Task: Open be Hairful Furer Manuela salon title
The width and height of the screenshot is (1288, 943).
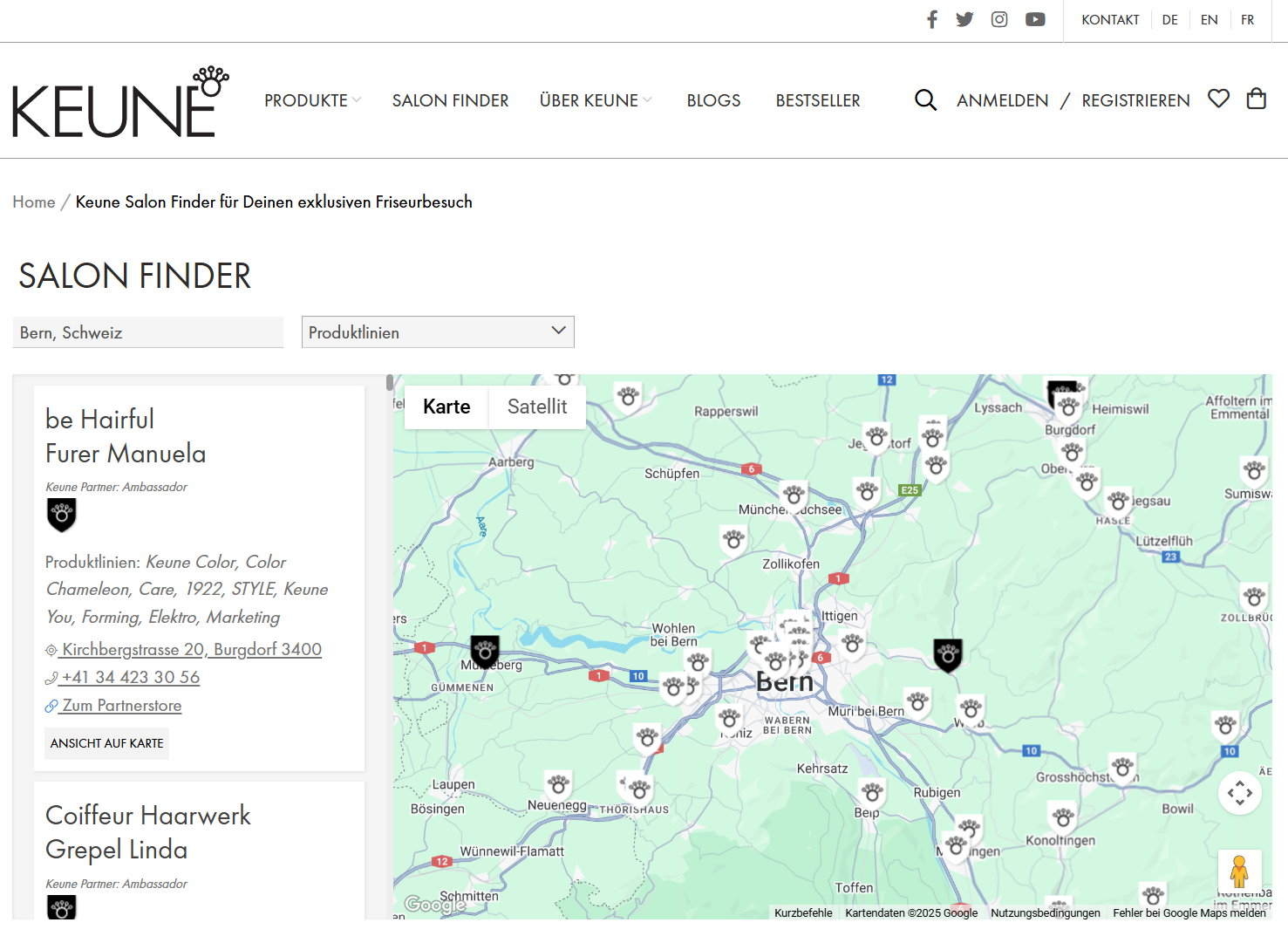Action: 126,436
